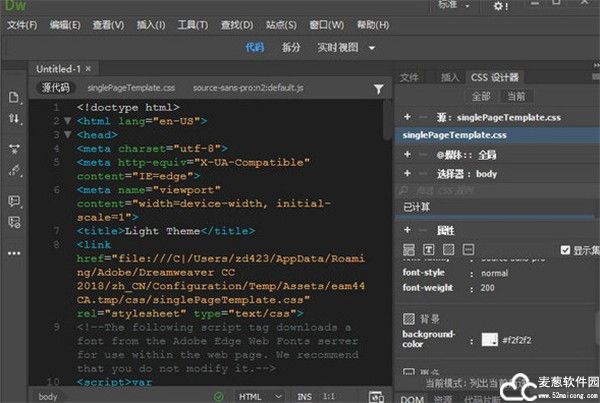Viewport: 600px width, 403px height.
Task: Select the 全部 mode button in CSS Designer
Action: coord(481,96)
